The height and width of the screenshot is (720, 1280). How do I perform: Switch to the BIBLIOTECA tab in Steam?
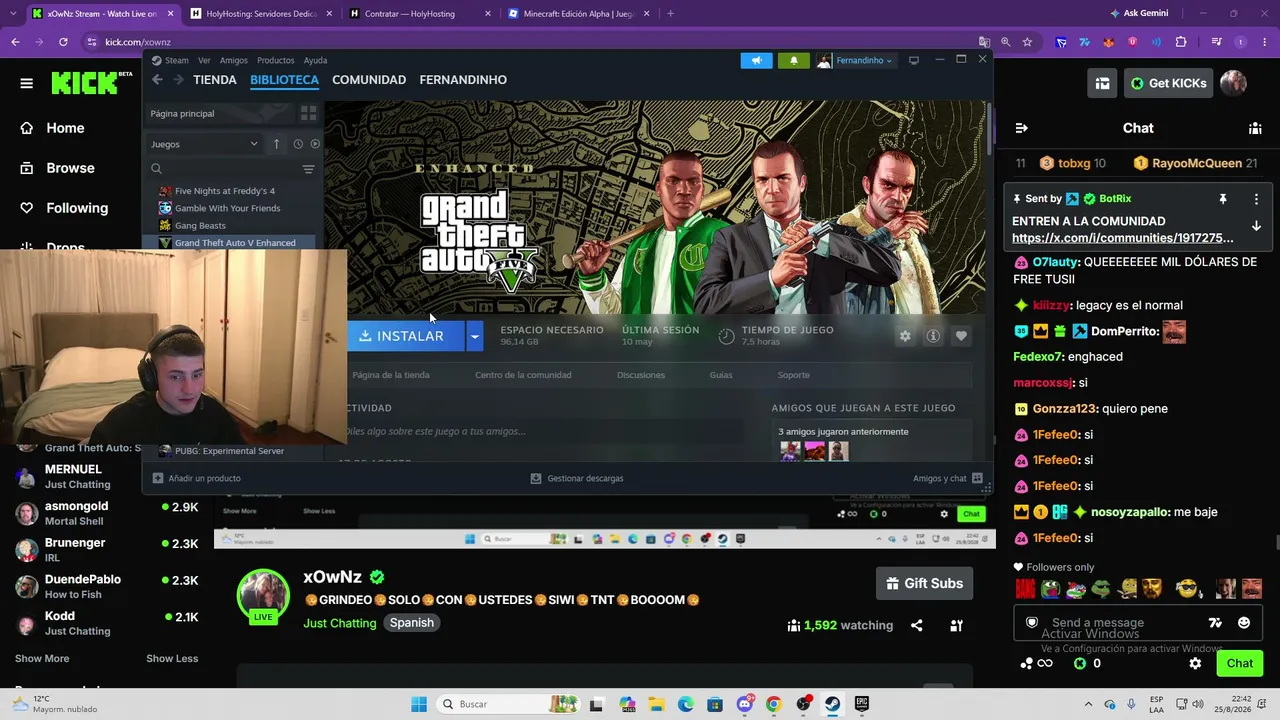click(x=284, y=80)
